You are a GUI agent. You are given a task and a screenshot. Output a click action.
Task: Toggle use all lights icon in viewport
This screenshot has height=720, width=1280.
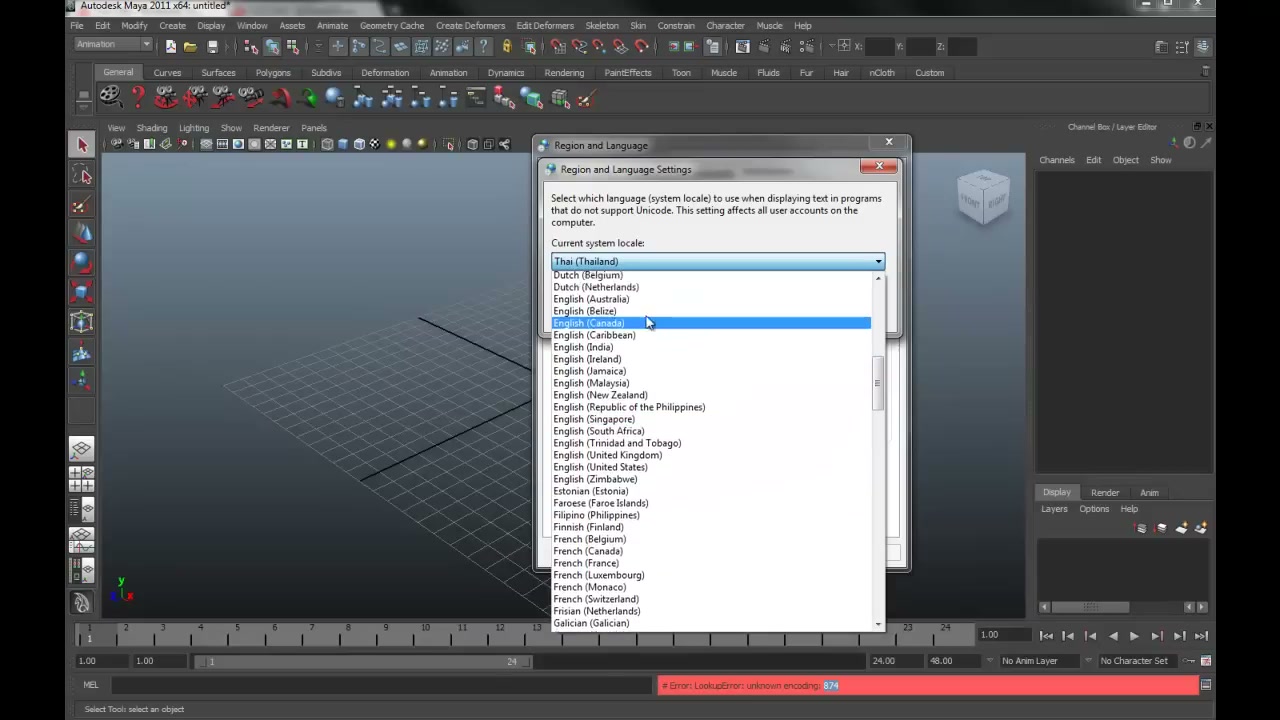[391, 144]
